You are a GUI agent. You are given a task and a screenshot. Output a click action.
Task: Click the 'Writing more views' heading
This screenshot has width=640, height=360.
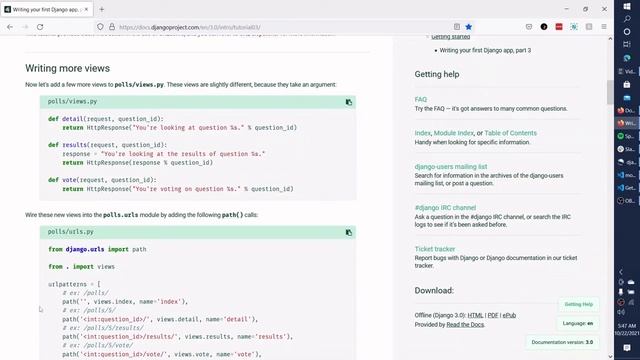click(67, 68)
